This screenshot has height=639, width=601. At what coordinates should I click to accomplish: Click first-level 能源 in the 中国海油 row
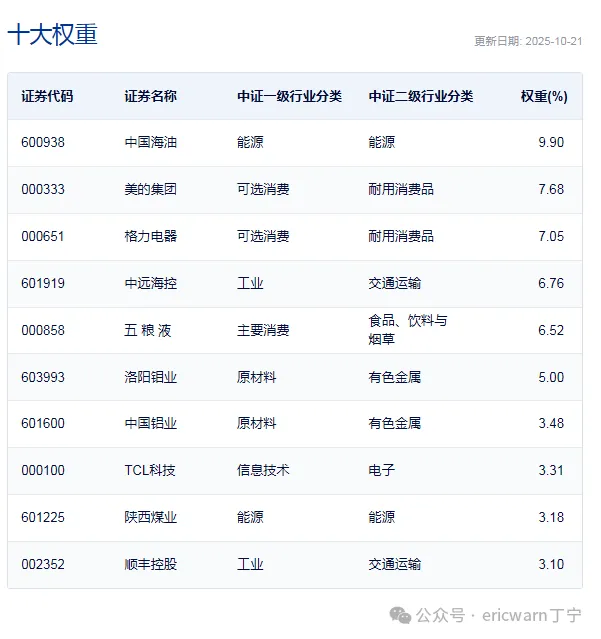click(x=250, y=142)
